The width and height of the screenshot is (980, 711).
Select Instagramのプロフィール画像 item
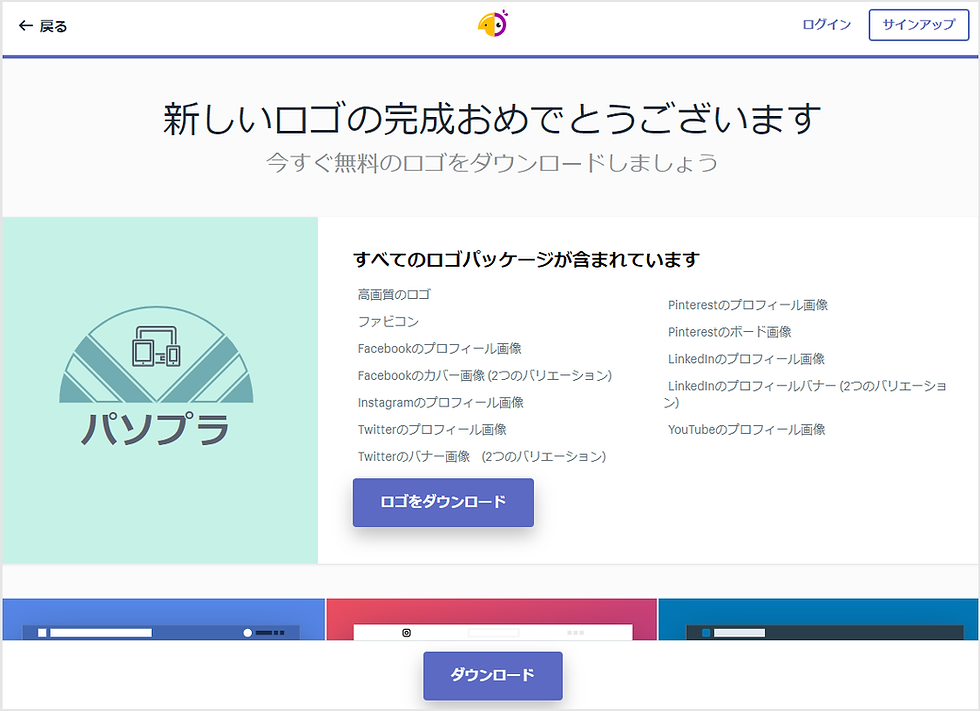(441, 402)
